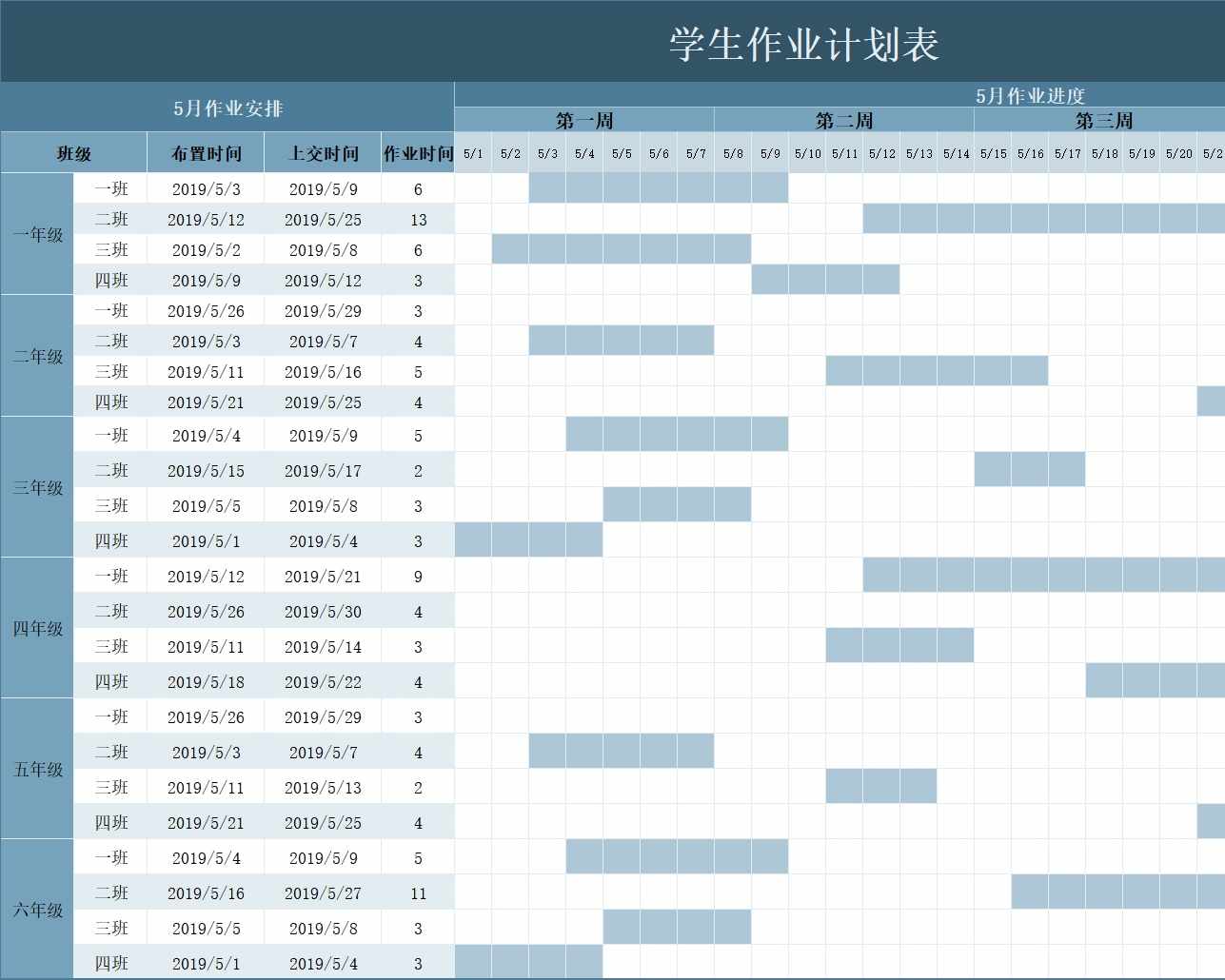The width and height of the screenshot is (1225, 980).
Task: Click the 六年级 grade label
Action: 36,910
